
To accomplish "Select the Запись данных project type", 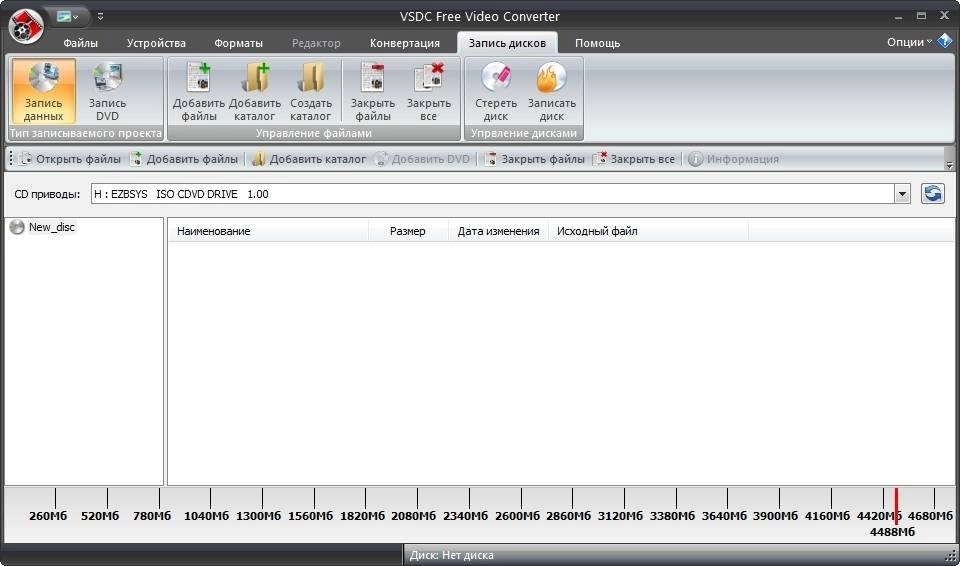I will coord(43,91).
